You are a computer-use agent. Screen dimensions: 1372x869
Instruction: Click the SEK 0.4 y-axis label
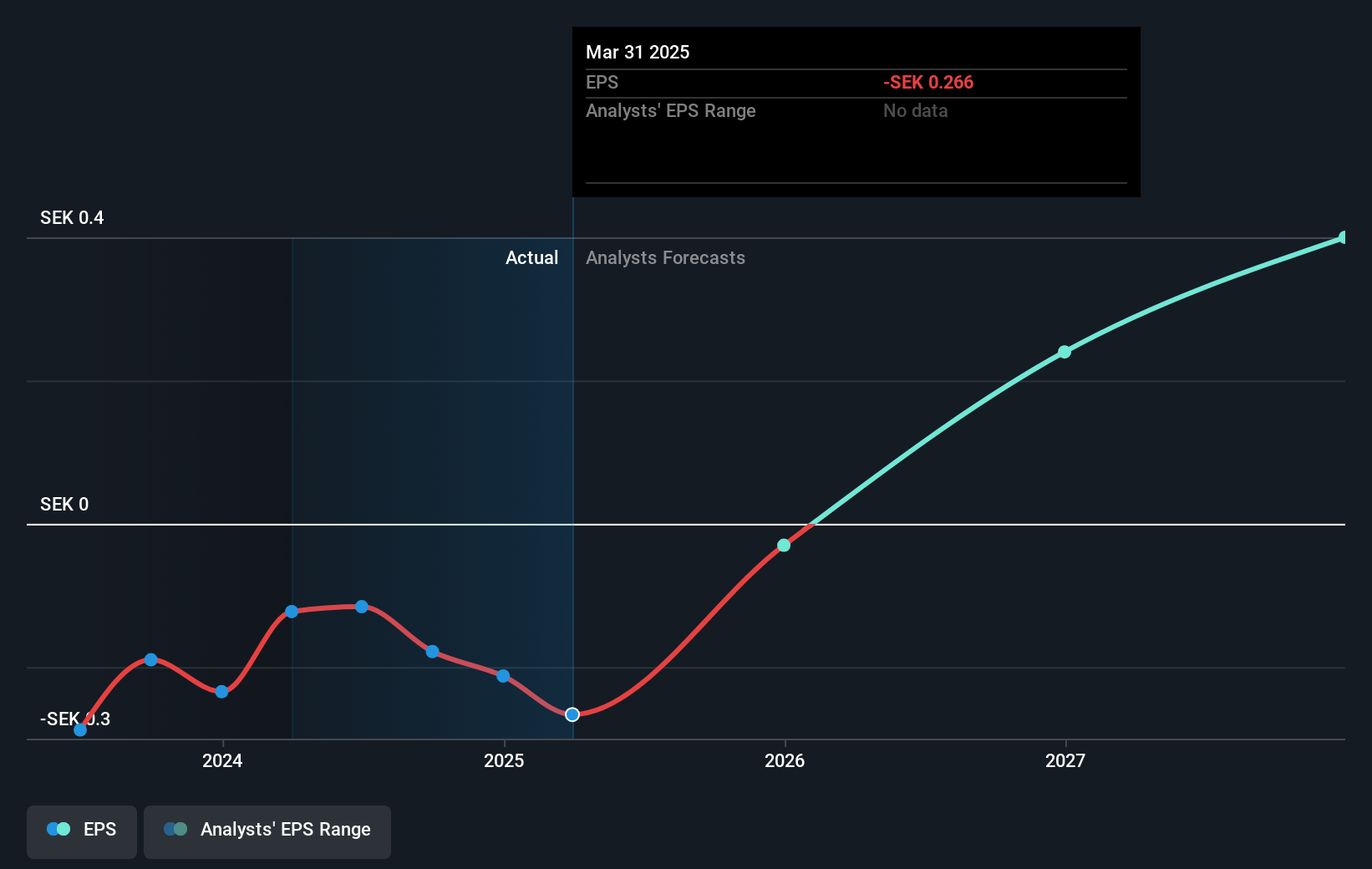coord(72,218)
